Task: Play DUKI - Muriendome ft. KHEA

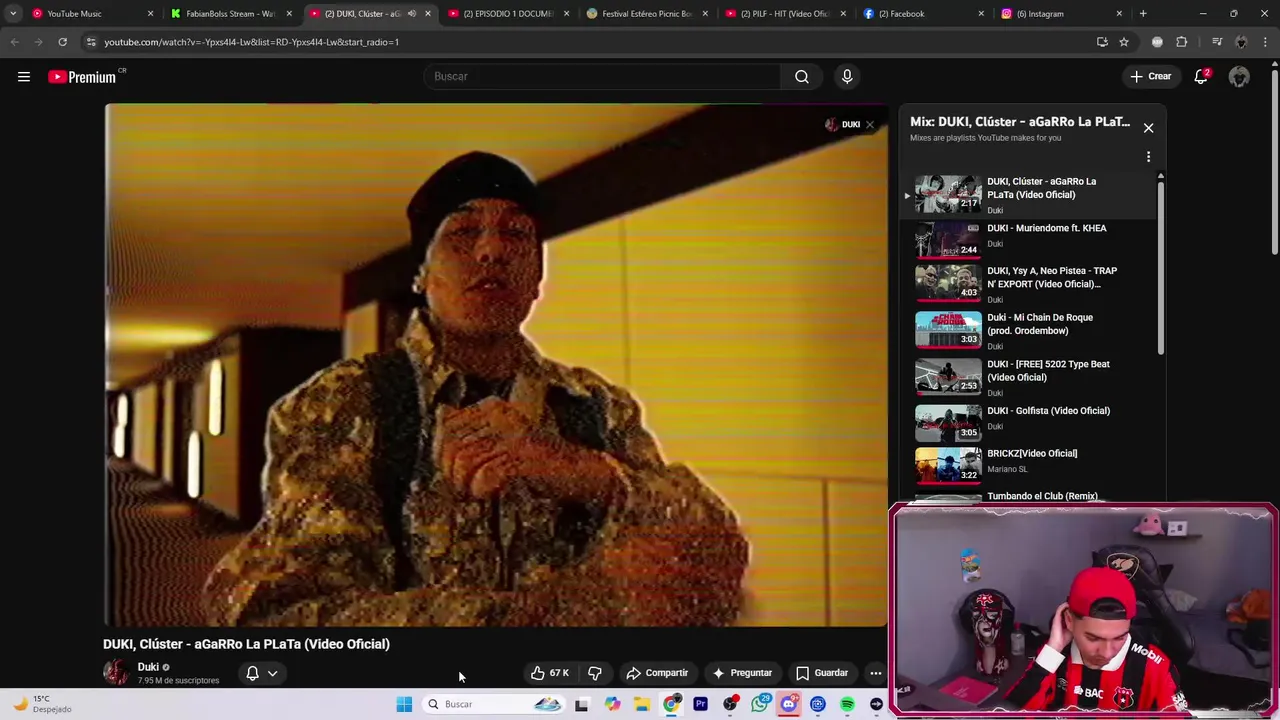Action: [x=1030, y=240]
